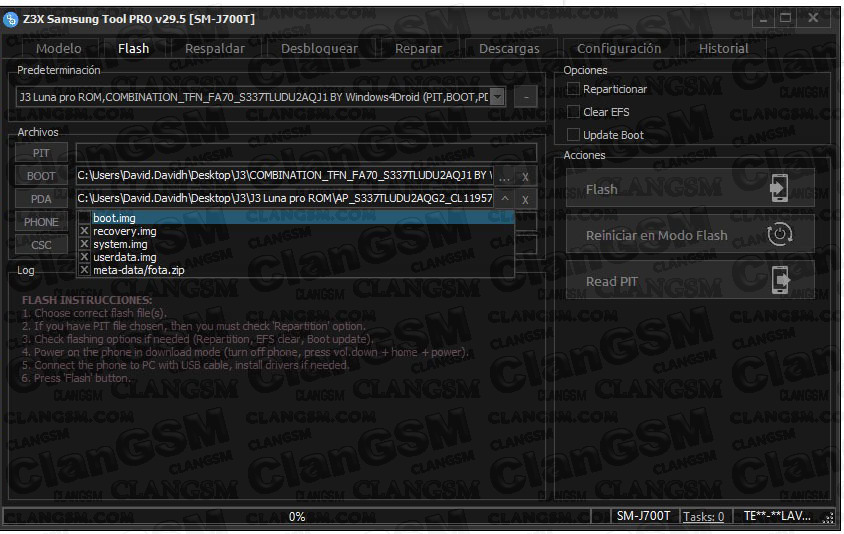Screen dimensions: 844x534
Task: Open the Modelo tab
Action: (x=59, y=48)
